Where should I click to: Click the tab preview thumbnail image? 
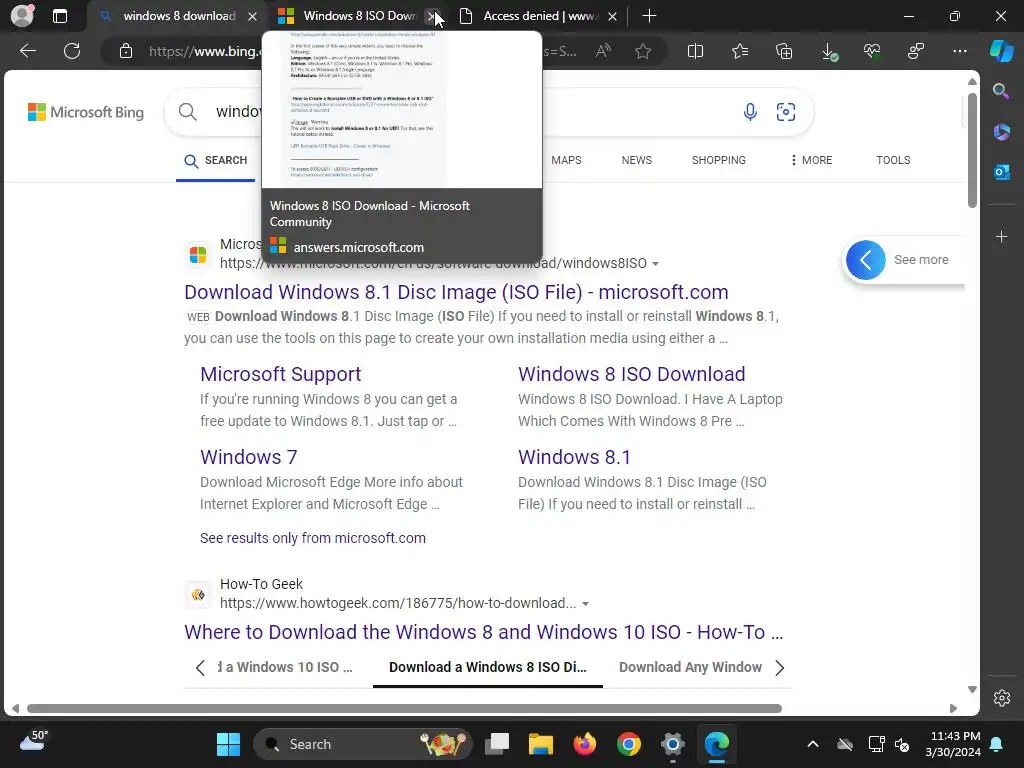click(402, 110)
